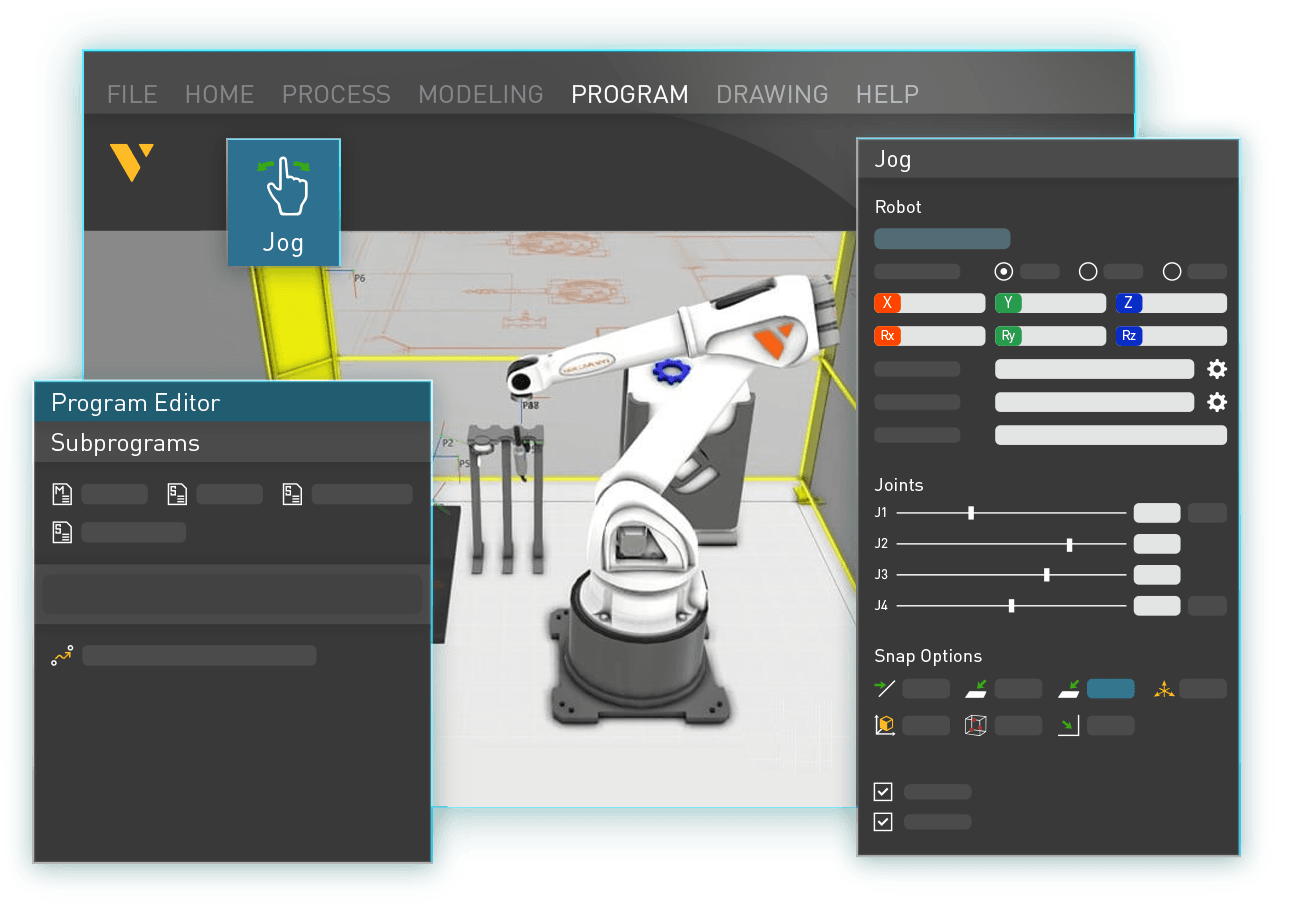Select the first radio button under Robot

[1004, 271]
